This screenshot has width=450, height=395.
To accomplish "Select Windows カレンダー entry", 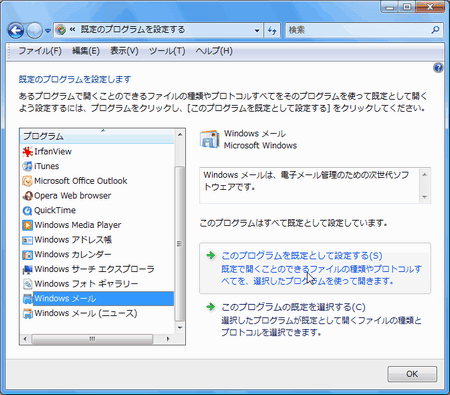I will pos(73,255).
